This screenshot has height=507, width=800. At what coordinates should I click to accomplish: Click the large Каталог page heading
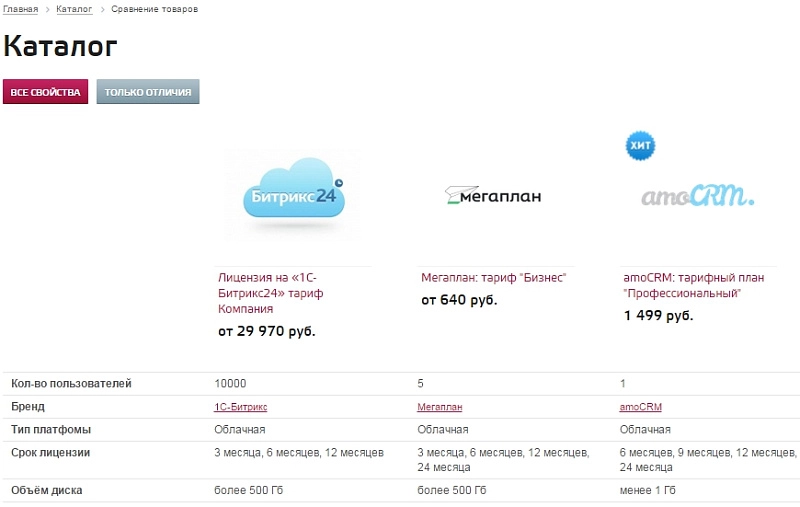click(60, 46)
